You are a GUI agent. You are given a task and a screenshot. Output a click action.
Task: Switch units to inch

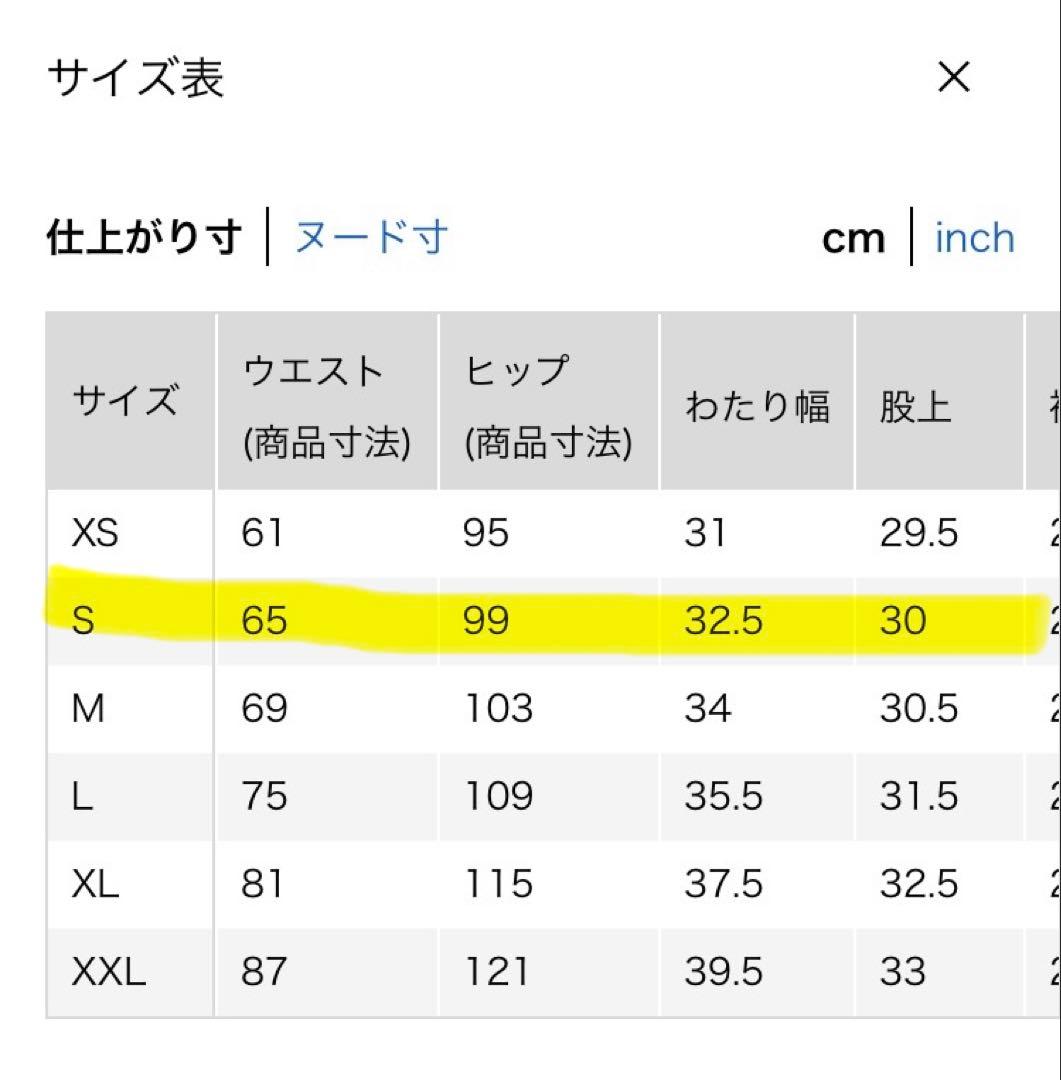(974, 239)
